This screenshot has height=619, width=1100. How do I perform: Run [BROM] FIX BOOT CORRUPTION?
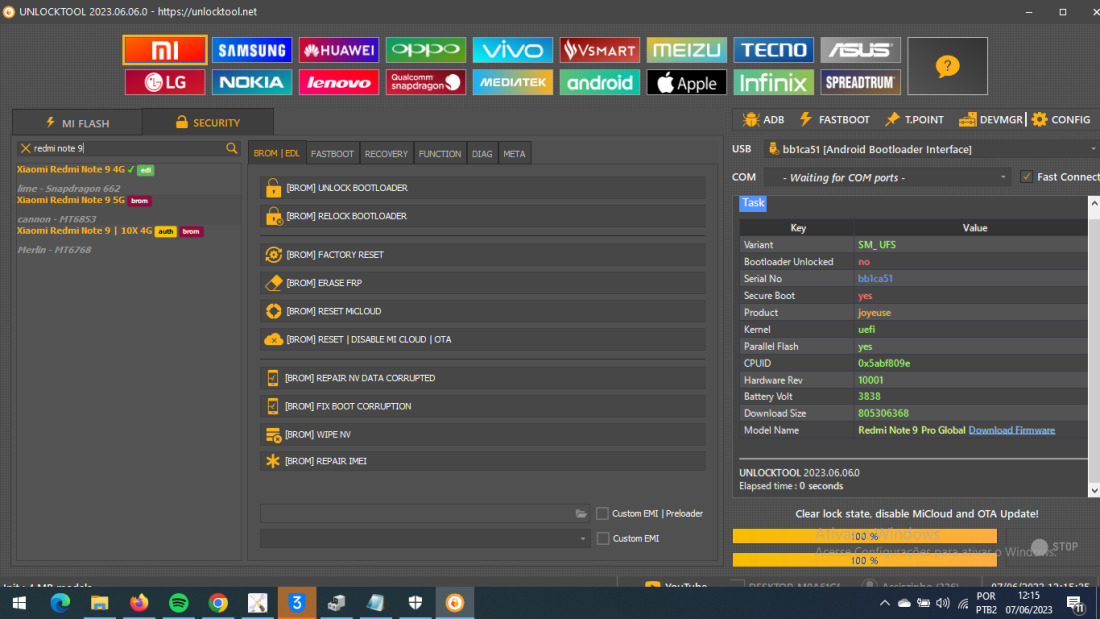coord(483,406)
